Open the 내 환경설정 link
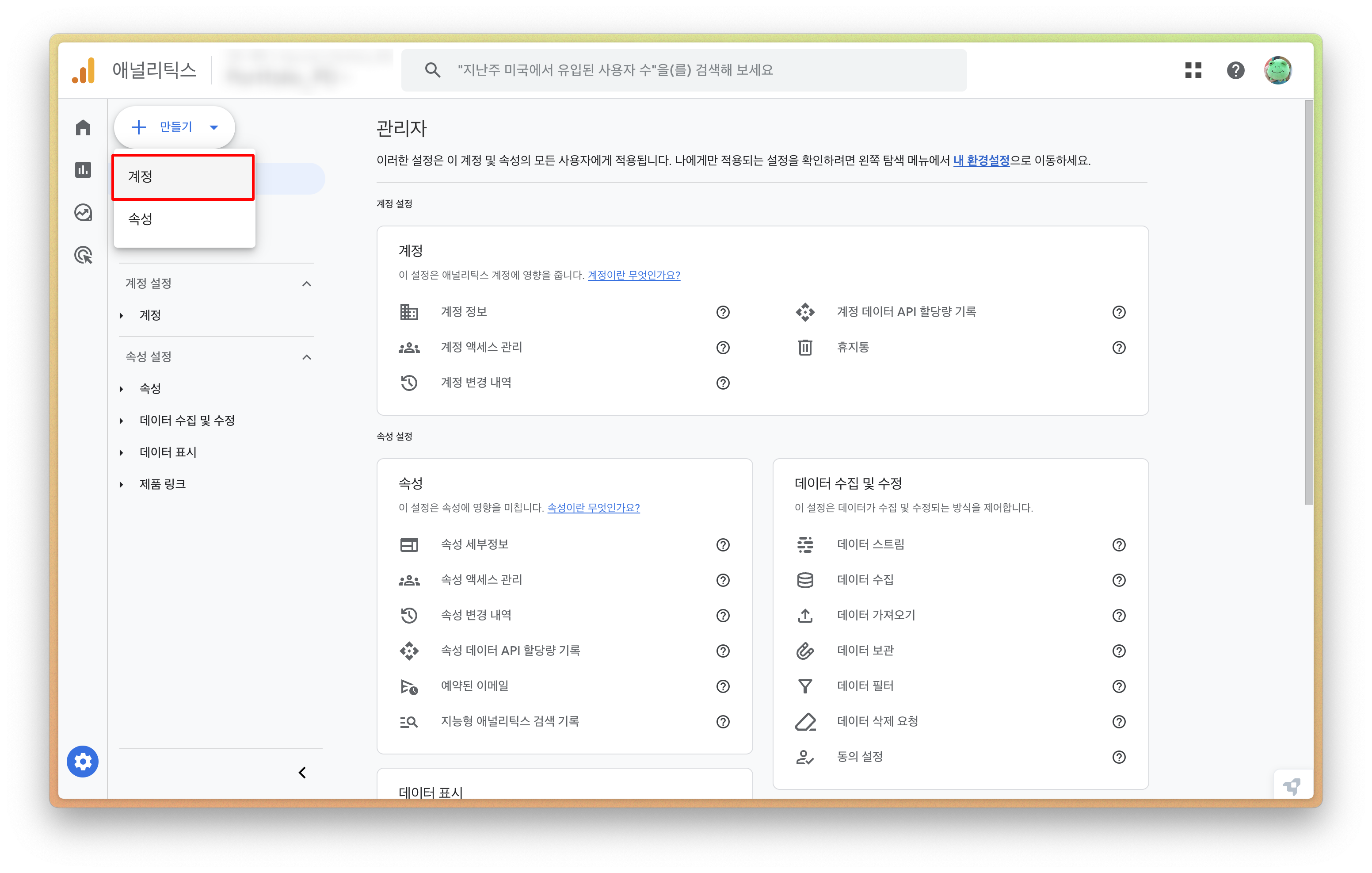The image size is (1372, 873). (981, 160)
